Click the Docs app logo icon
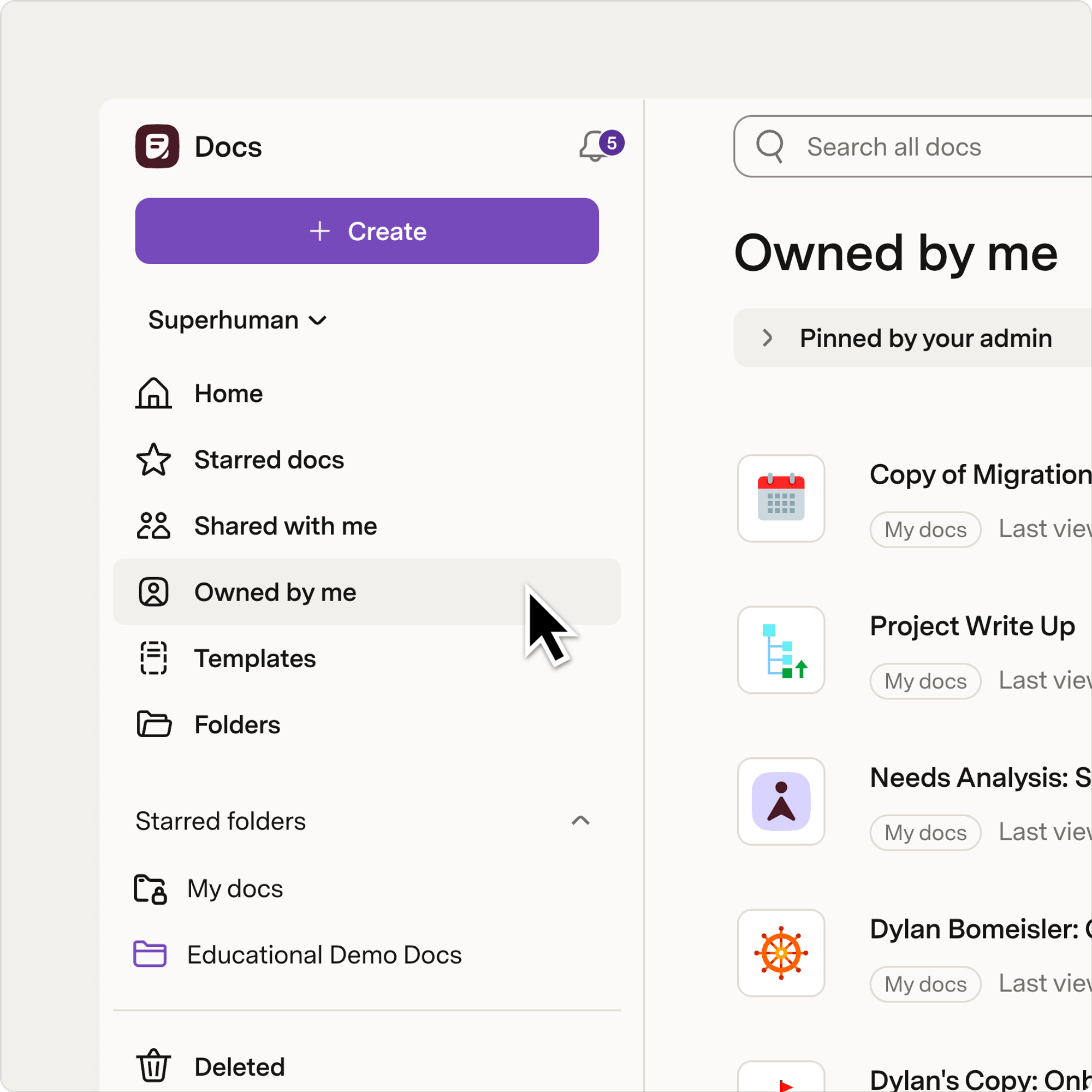This screenshot has width=1092, height=1092. [x=157, y=146]
